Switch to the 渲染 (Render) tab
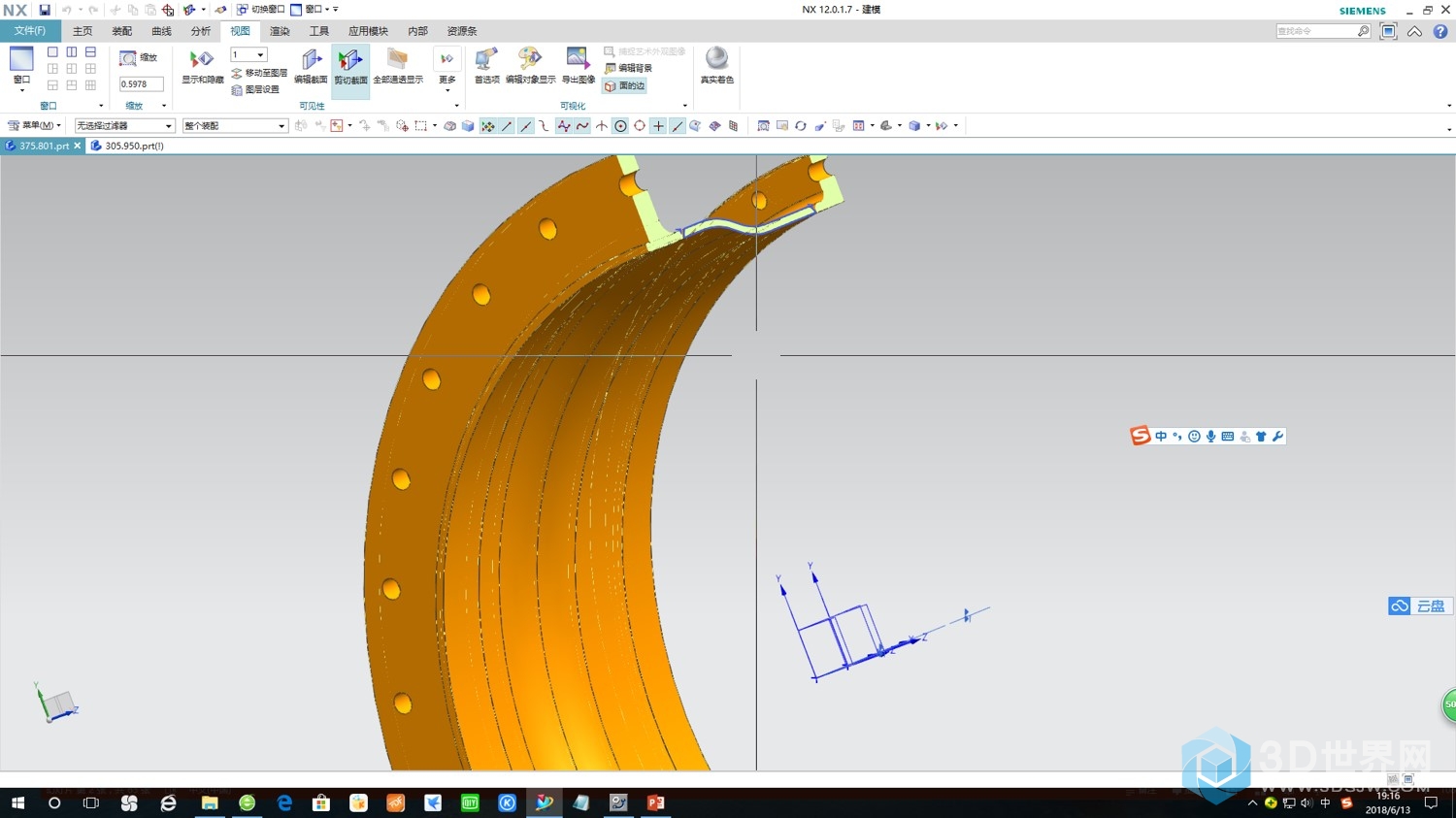This screenshot has width=1456, height=818. coord(280,31)
